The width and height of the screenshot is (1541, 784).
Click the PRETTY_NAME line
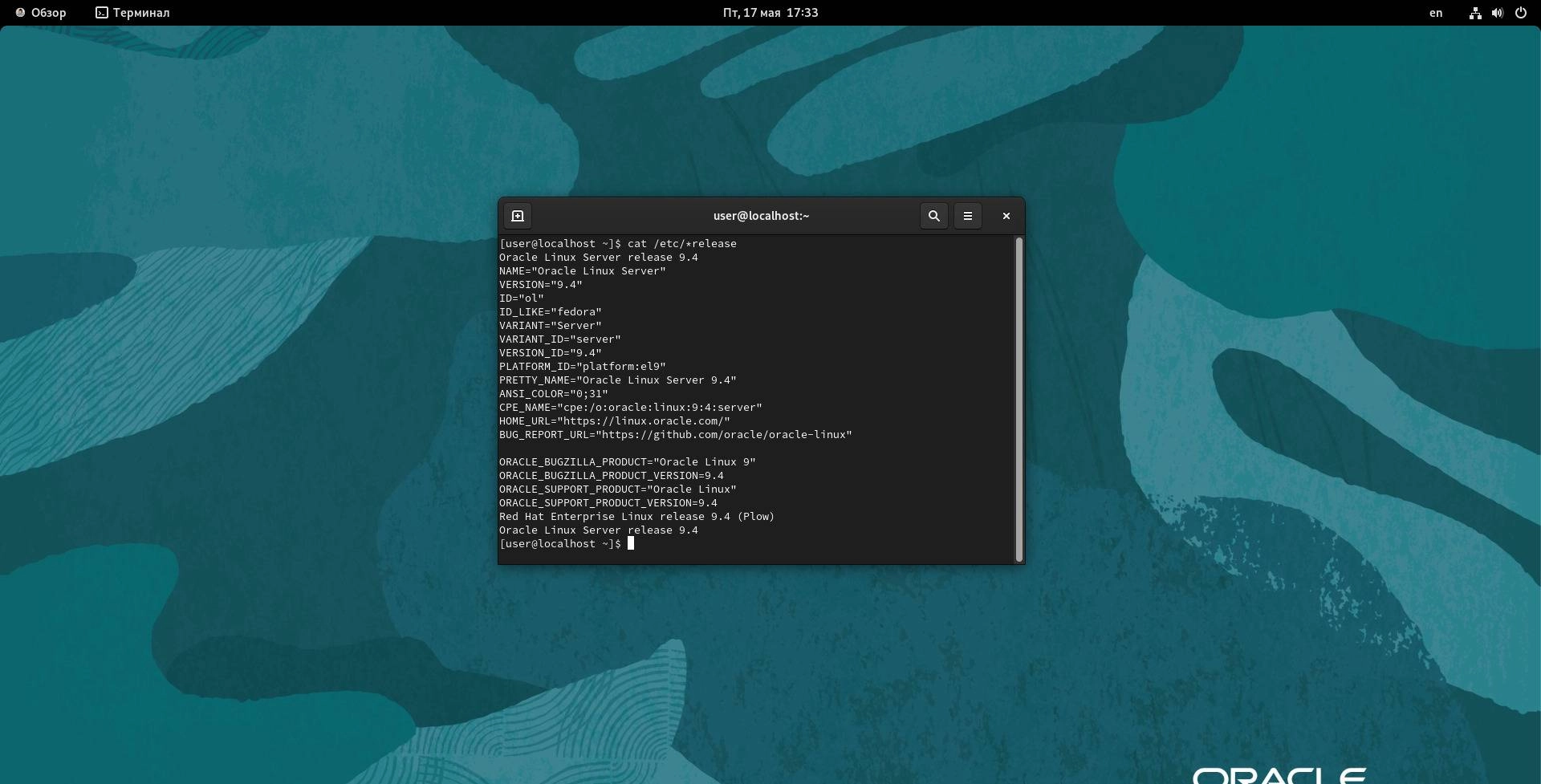tap(618, 380)
